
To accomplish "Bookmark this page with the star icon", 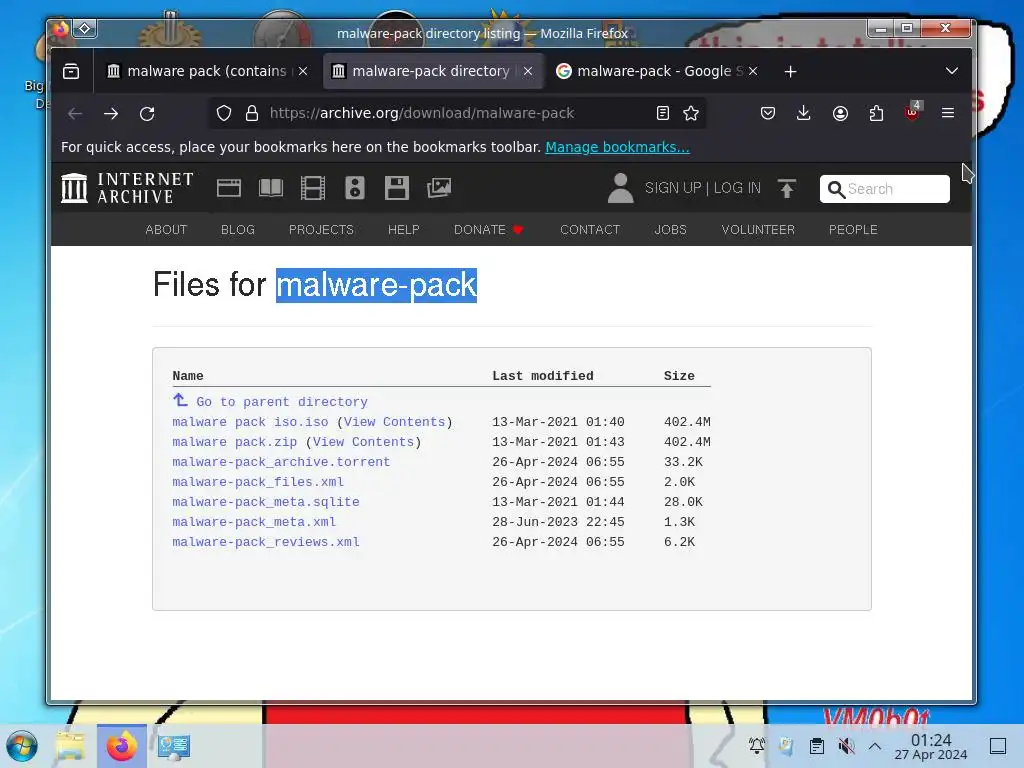I will [691, 113].
